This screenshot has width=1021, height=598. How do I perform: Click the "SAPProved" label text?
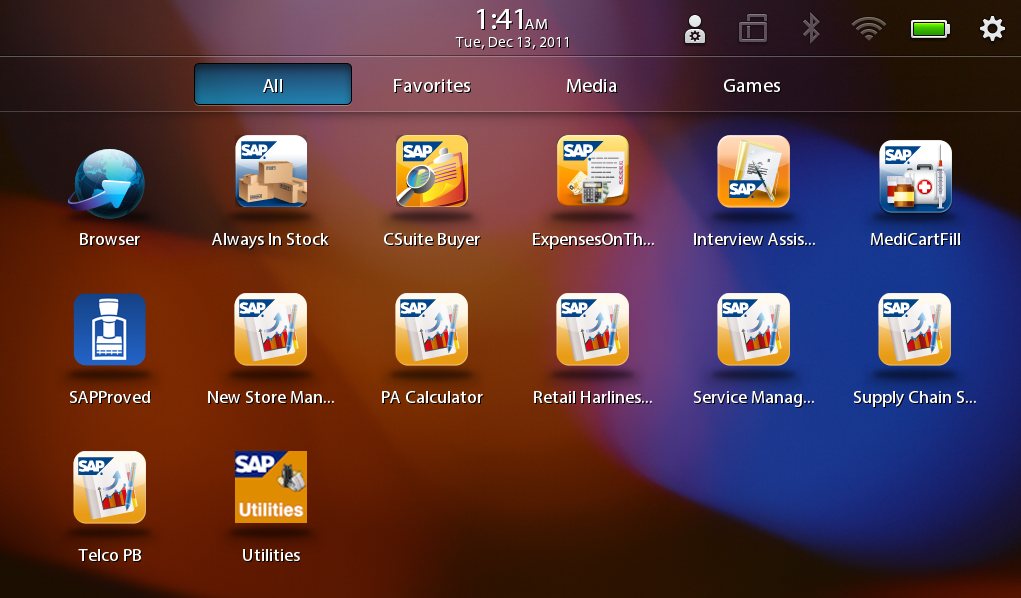click(110, 397)
